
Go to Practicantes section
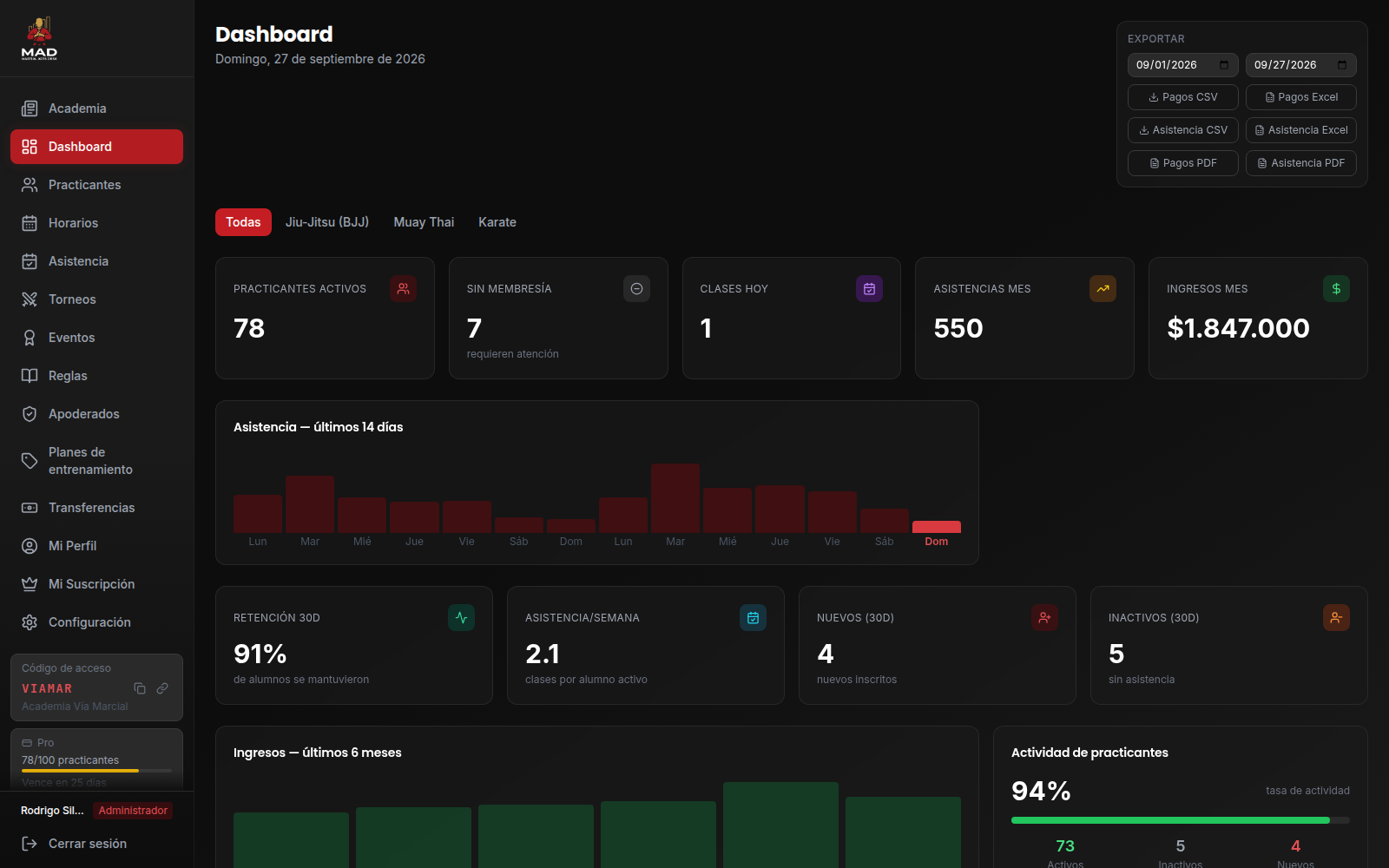(x=96, y=185)
